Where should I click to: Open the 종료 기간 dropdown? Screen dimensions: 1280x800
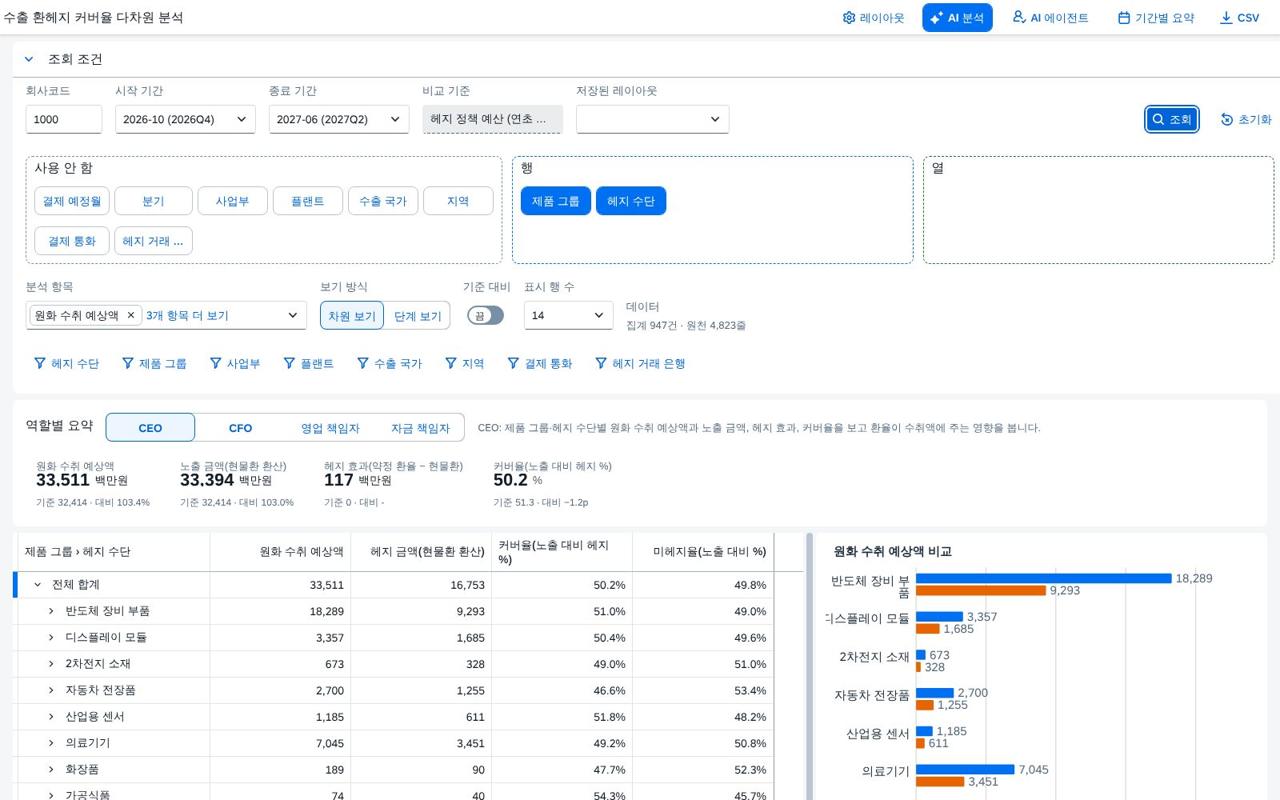(339, 119)
